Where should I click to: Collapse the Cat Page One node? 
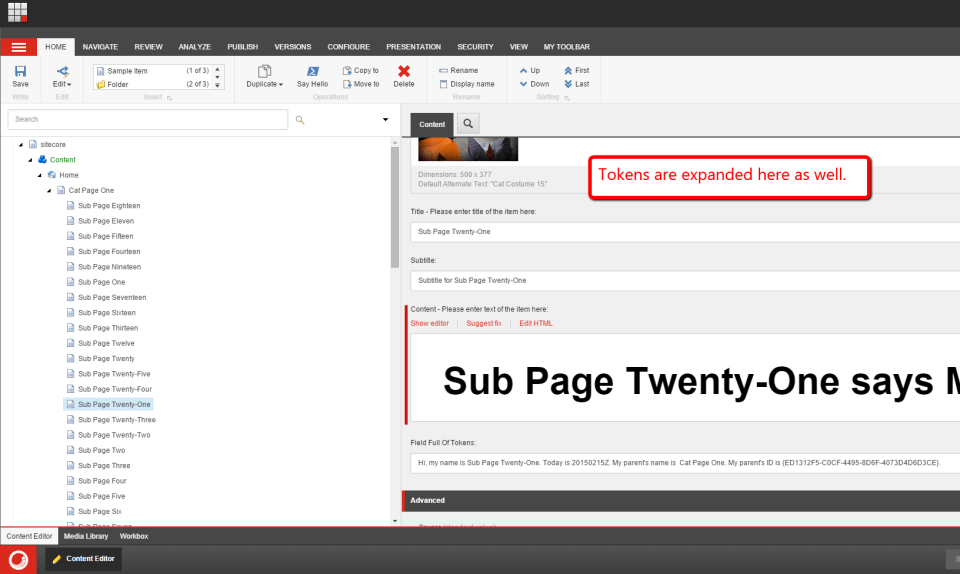click(49, 190)
